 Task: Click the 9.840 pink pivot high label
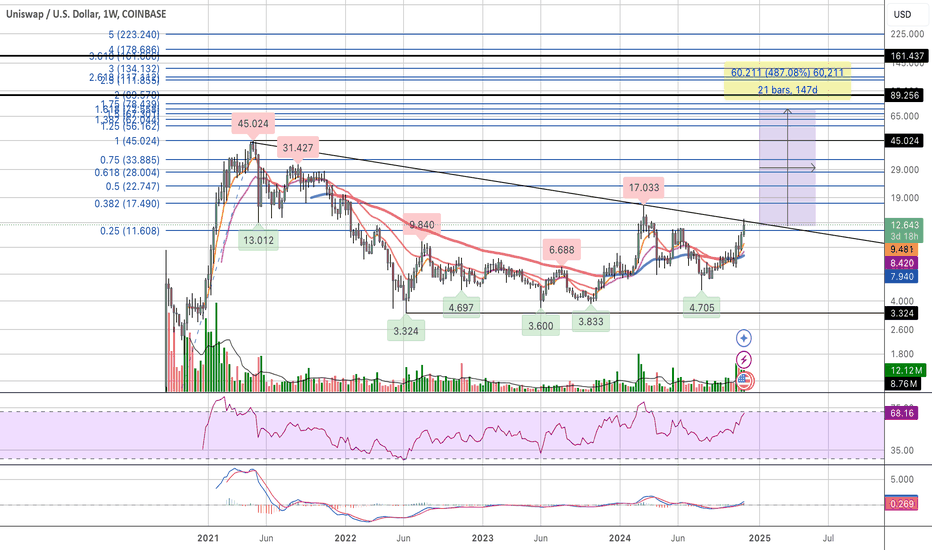[422, 225]
